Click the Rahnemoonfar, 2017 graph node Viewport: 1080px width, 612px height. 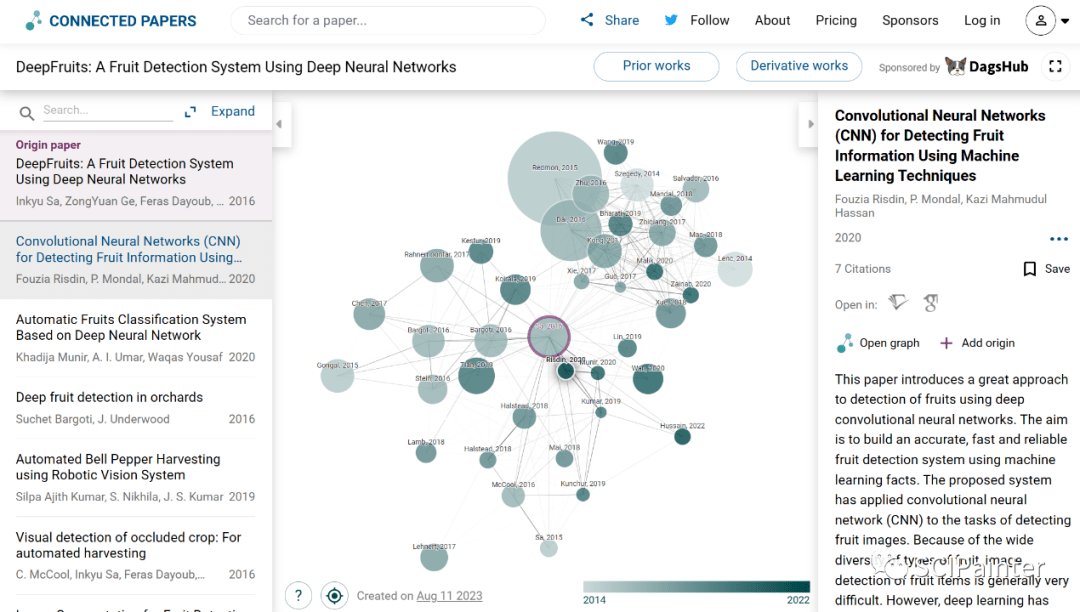437,266
